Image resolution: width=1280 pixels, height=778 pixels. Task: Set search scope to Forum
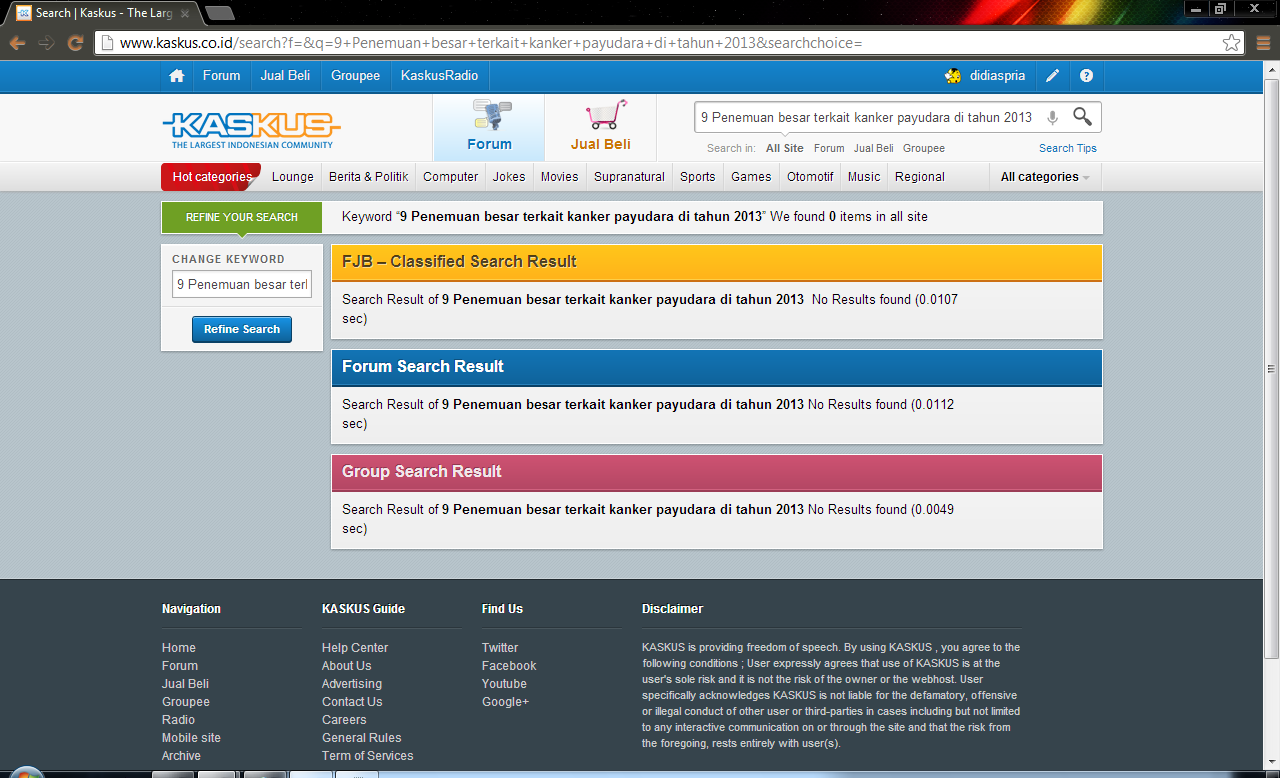(829, 148)
